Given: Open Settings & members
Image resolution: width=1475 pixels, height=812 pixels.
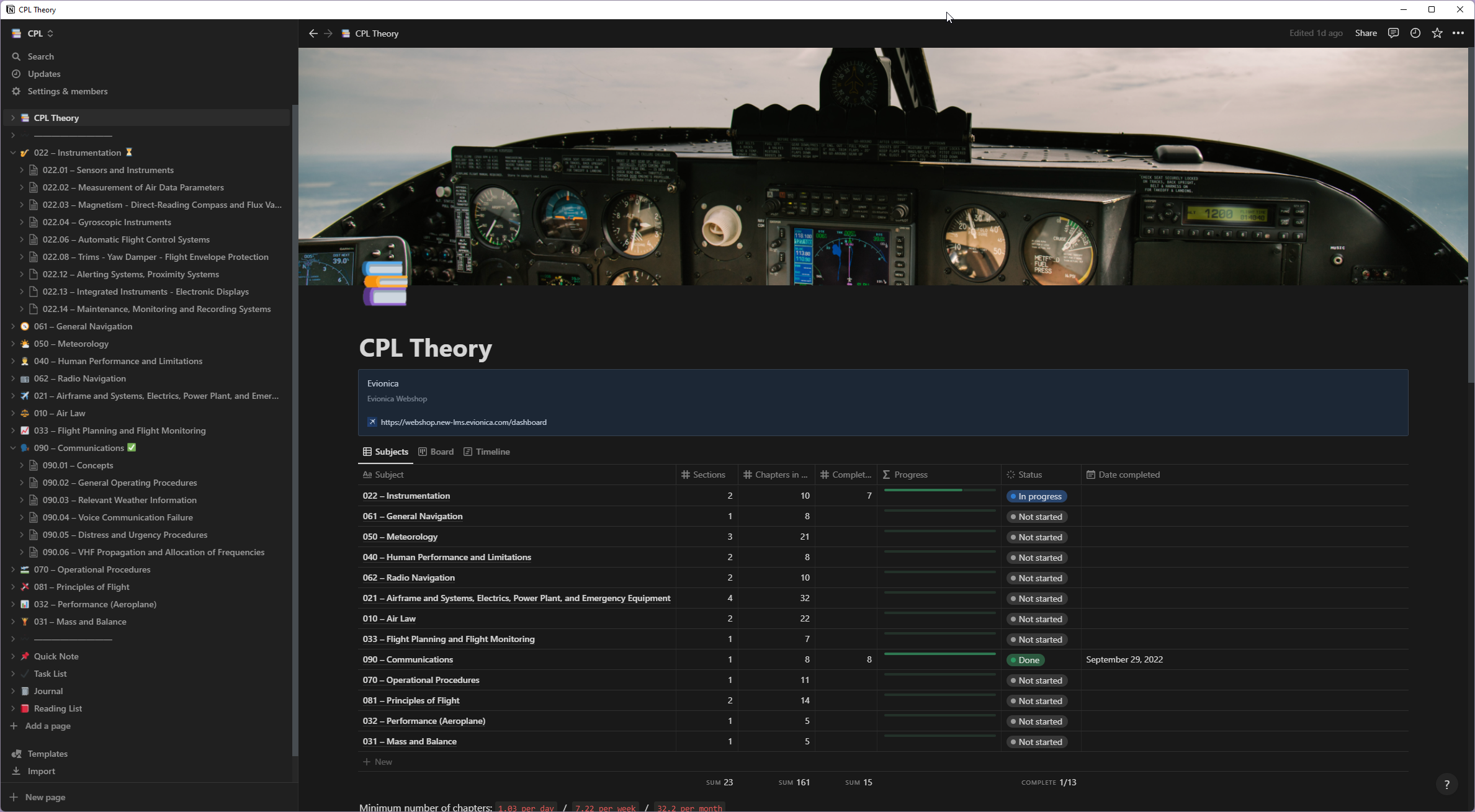Looking at the screenshot, I should click(67, 91).
